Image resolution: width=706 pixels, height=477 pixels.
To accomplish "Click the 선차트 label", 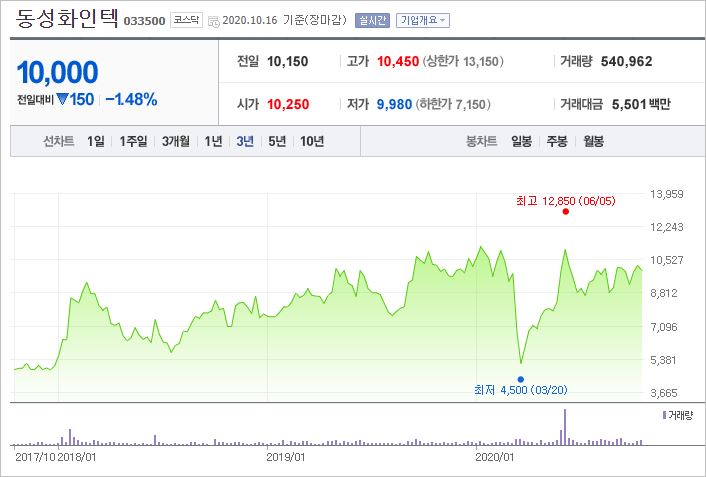I will coord(59,141).
